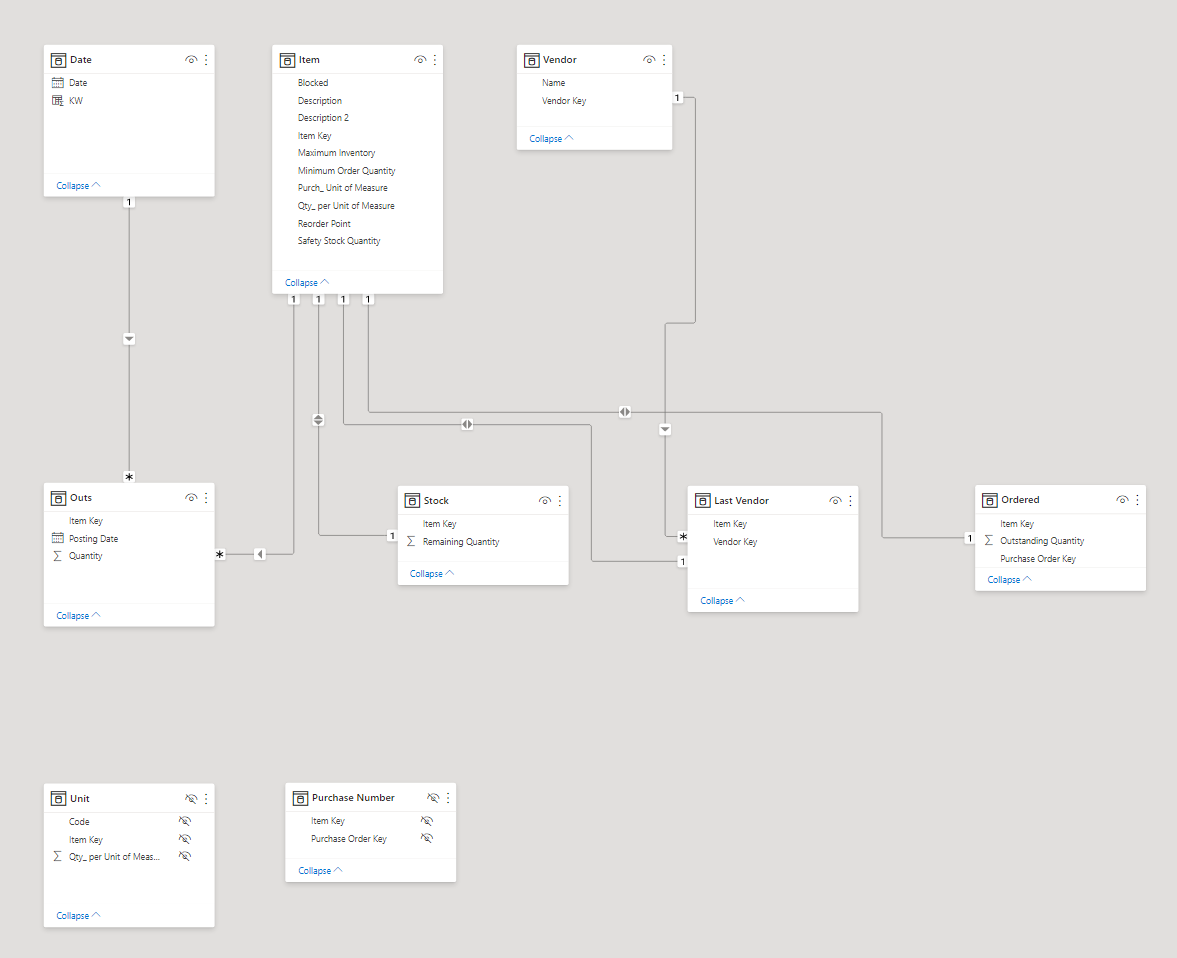
Task: Collapse the Date table card
Action: coord(78,185)
